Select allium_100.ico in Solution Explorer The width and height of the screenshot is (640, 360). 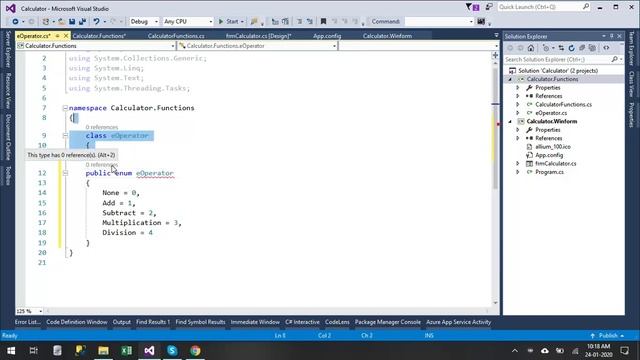point(553,147)
